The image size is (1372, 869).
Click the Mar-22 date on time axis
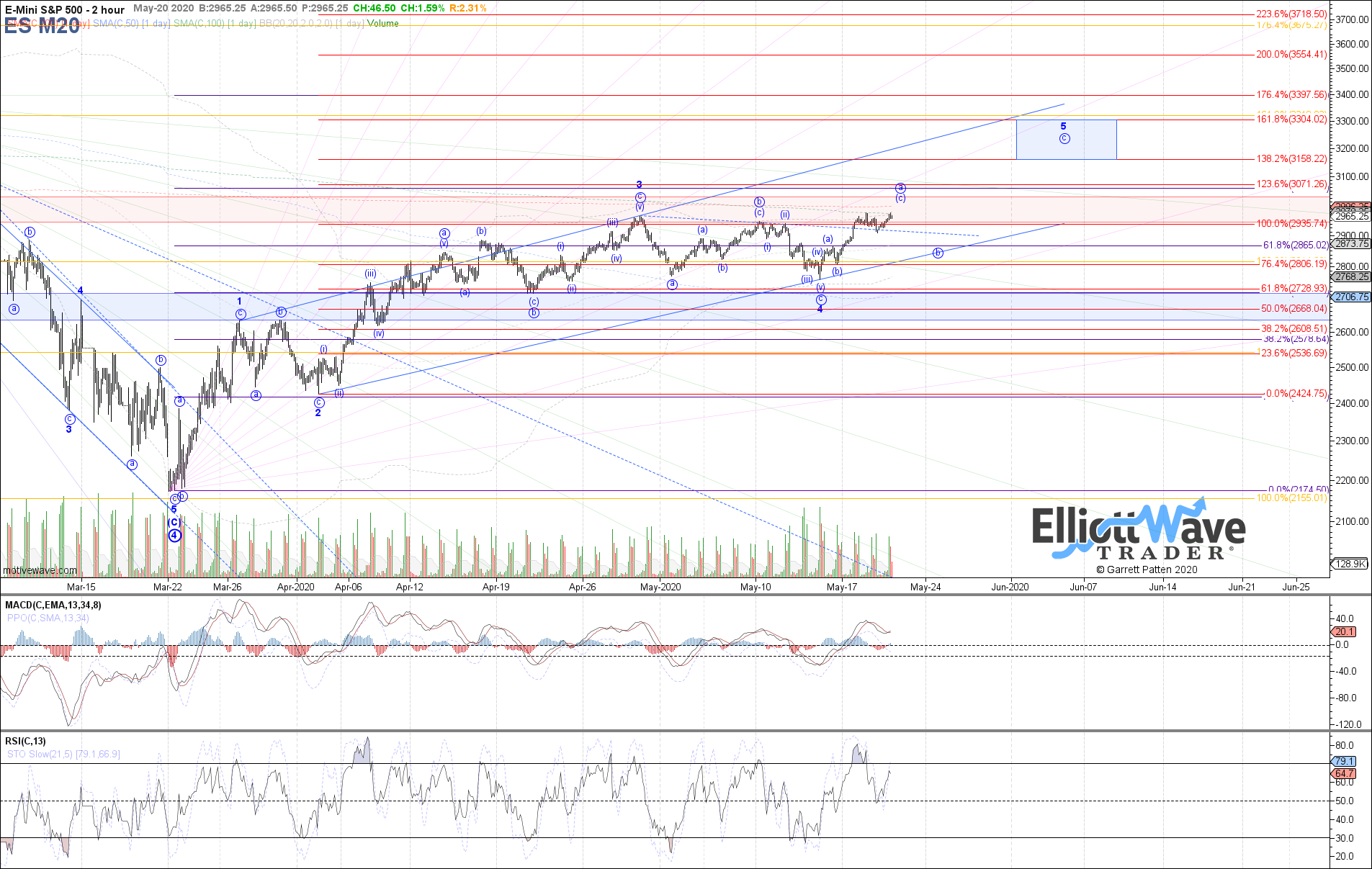[x=168, y=587]
